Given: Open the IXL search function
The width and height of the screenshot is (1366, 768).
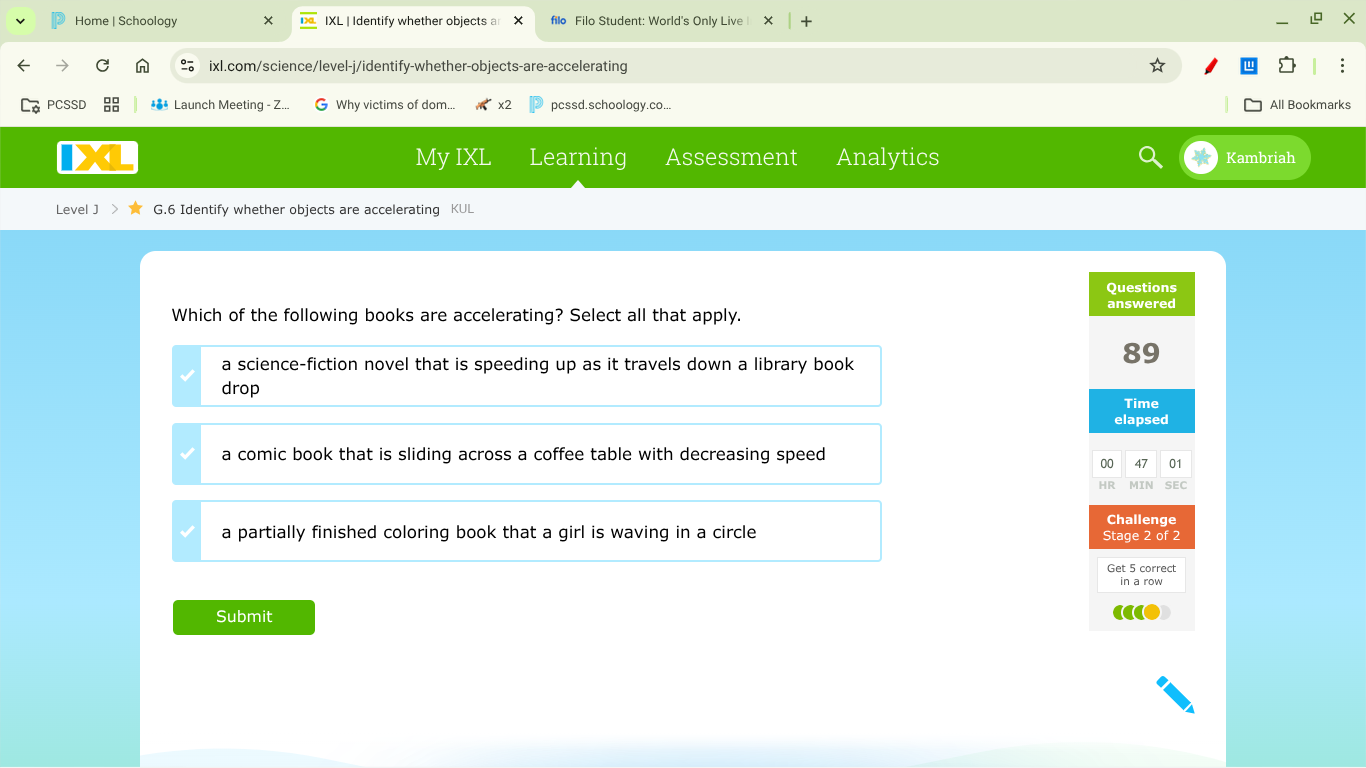Looking at the screenshot, I should coord(1149,157).
